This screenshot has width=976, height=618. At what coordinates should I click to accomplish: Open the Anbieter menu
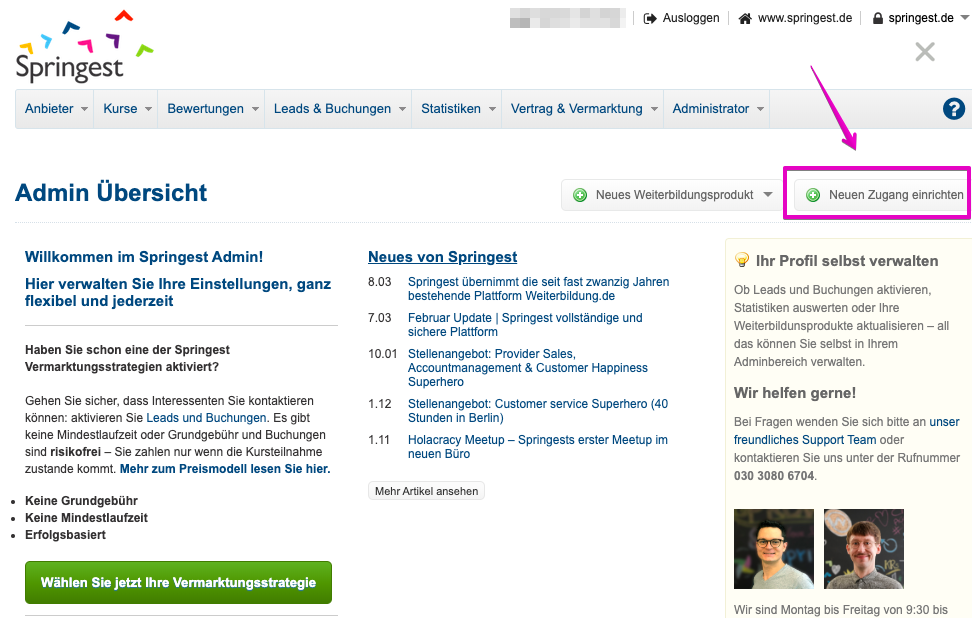55,109
